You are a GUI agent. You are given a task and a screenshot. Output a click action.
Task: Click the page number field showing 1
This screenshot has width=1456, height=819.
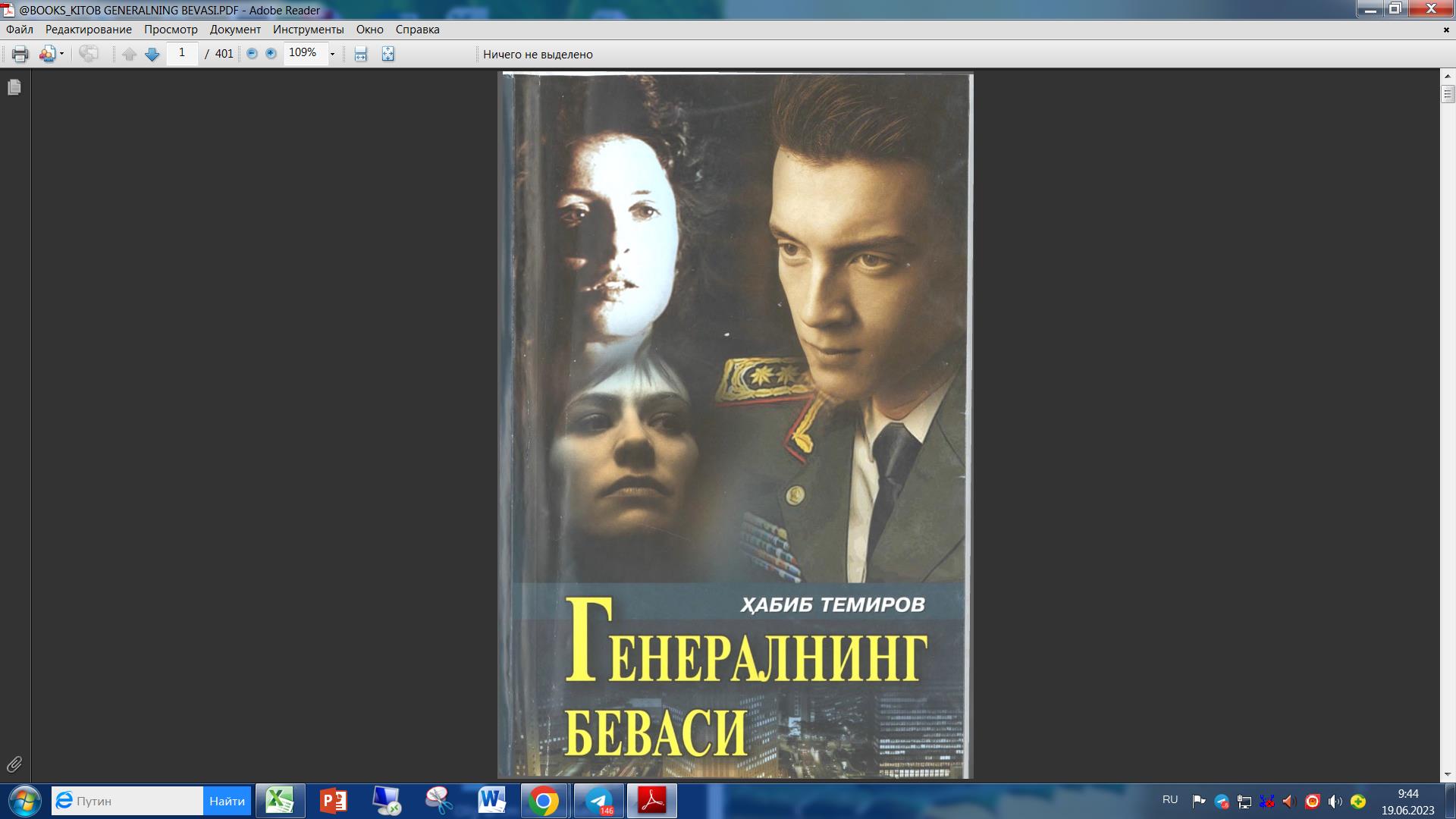182,53
